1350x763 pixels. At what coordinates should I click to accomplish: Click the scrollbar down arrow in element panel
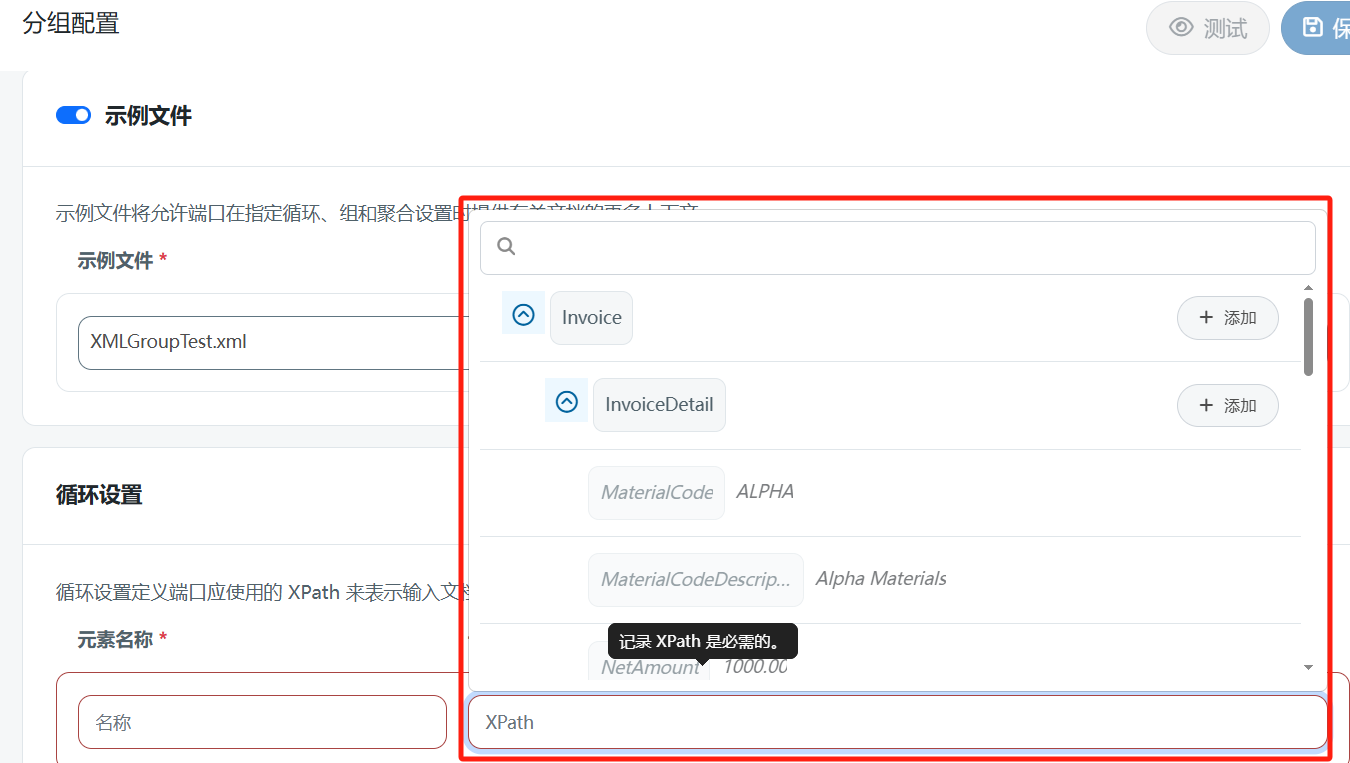pyautogui.click(x=1309, y=666)
